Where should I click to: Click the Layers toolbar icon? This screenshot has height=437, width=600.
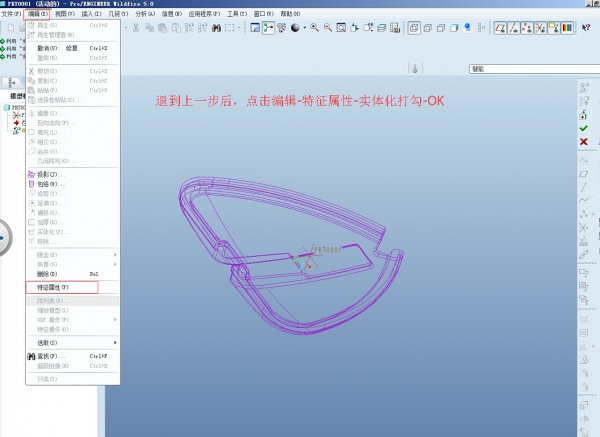pos(382,28)
